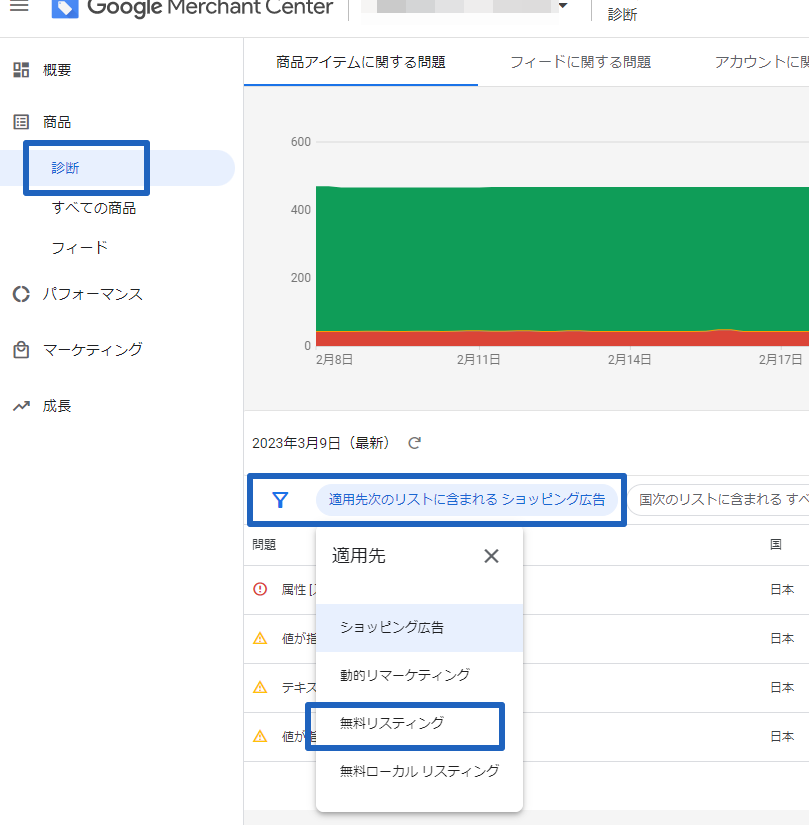Expand the account selector dropdown arrow
Viewport: 809px width, 825px height.
[x=563, y=8]
